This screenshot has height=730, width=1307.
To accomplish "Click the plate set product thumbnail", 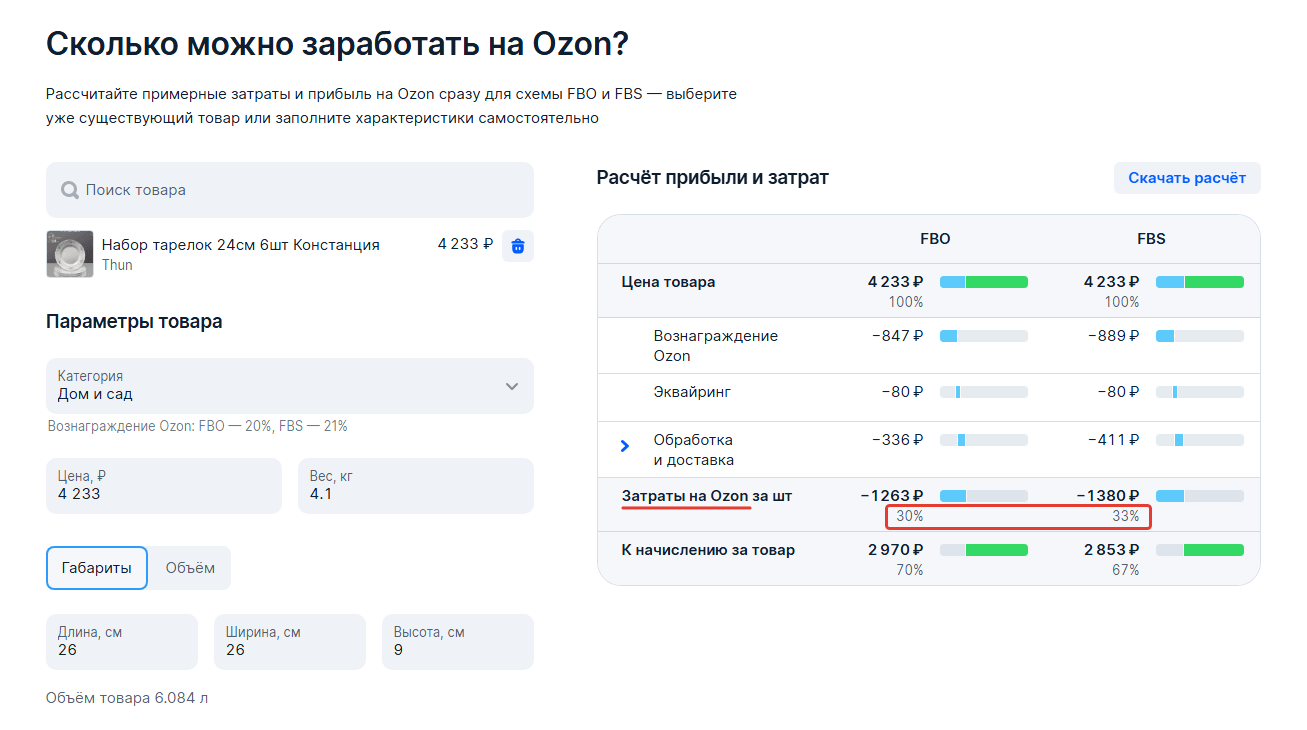I will [70, 254].
